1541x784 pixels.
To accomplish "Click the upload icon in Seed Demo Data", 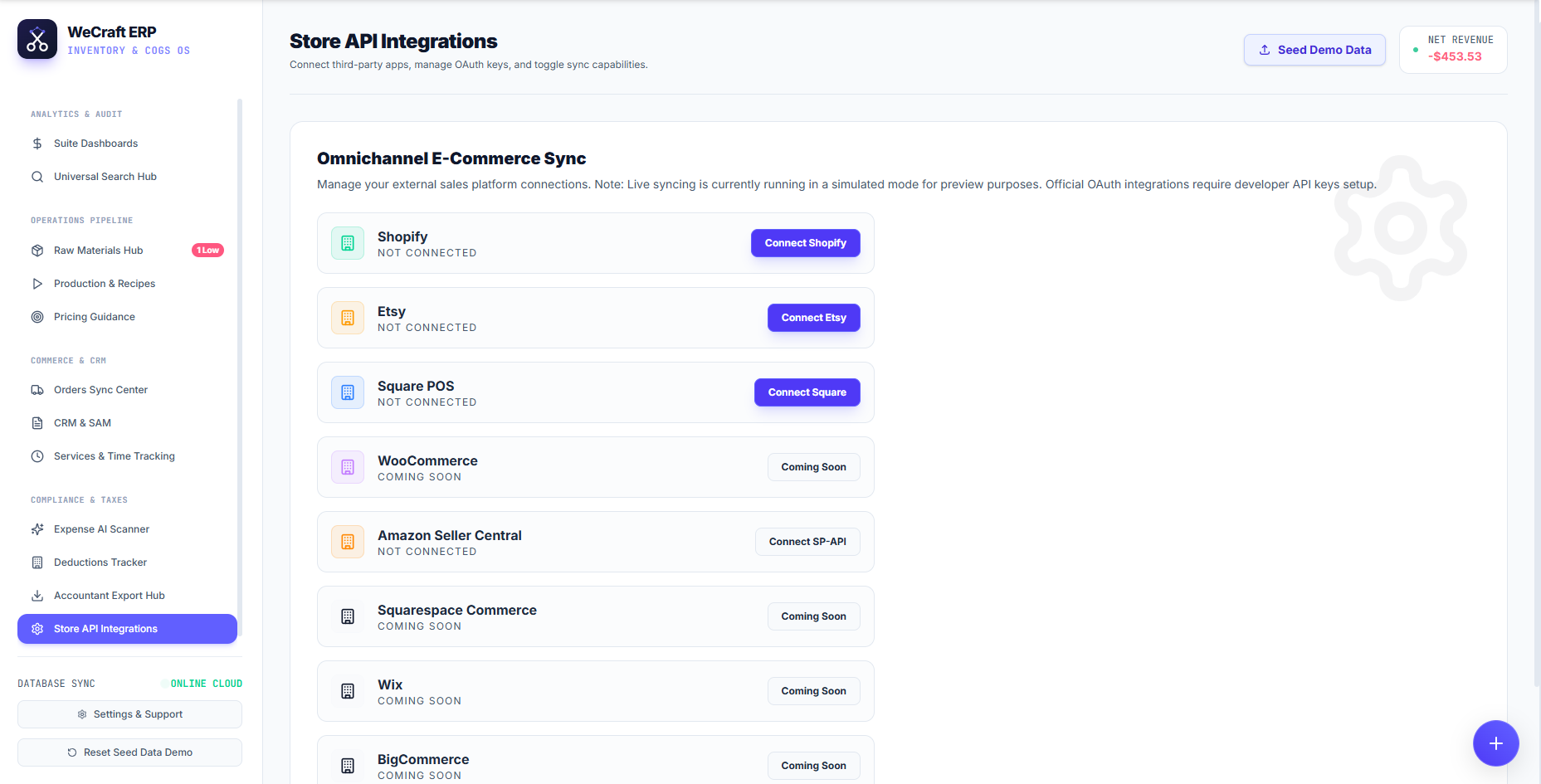I will coord(1265,50).
